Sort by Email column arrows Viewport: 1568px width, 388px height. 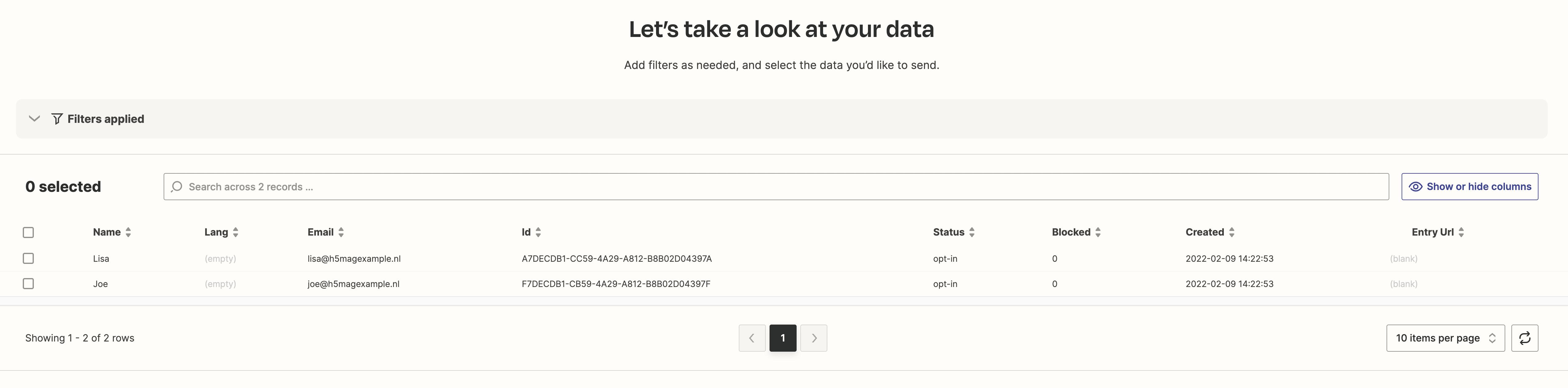pos(341,232)
